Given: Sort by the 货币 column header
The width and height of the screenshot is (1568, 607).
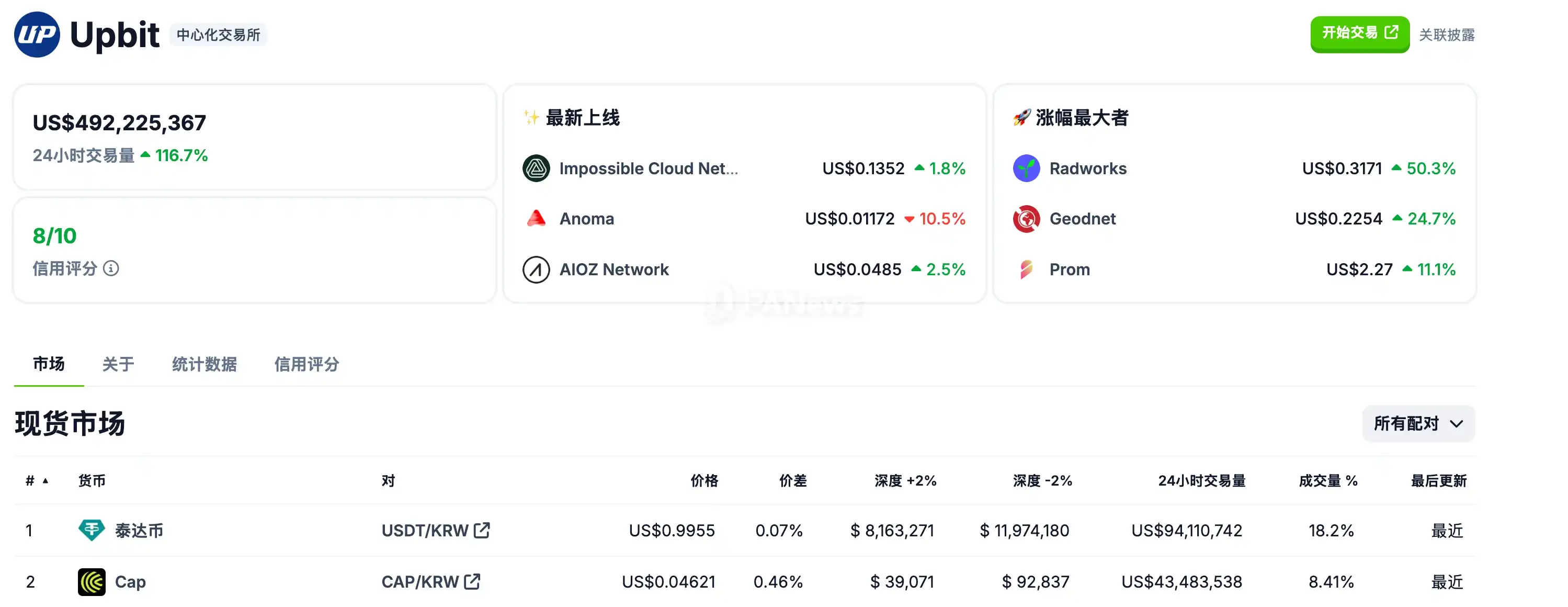Looking at the screenshot, I should 92,481.
